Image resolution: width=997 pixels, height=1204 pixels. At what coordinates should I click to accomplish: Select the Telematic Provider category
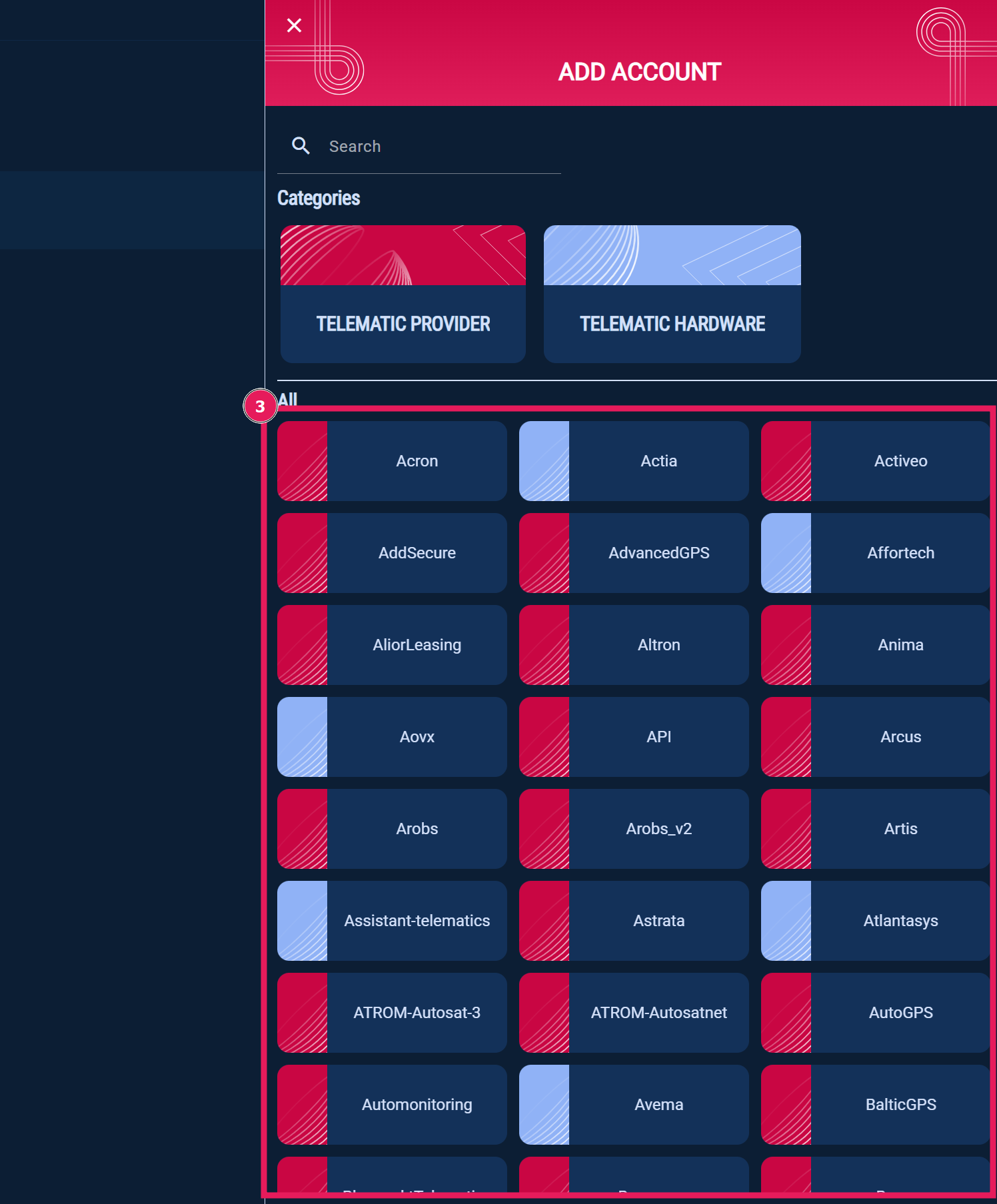[403, 324]
